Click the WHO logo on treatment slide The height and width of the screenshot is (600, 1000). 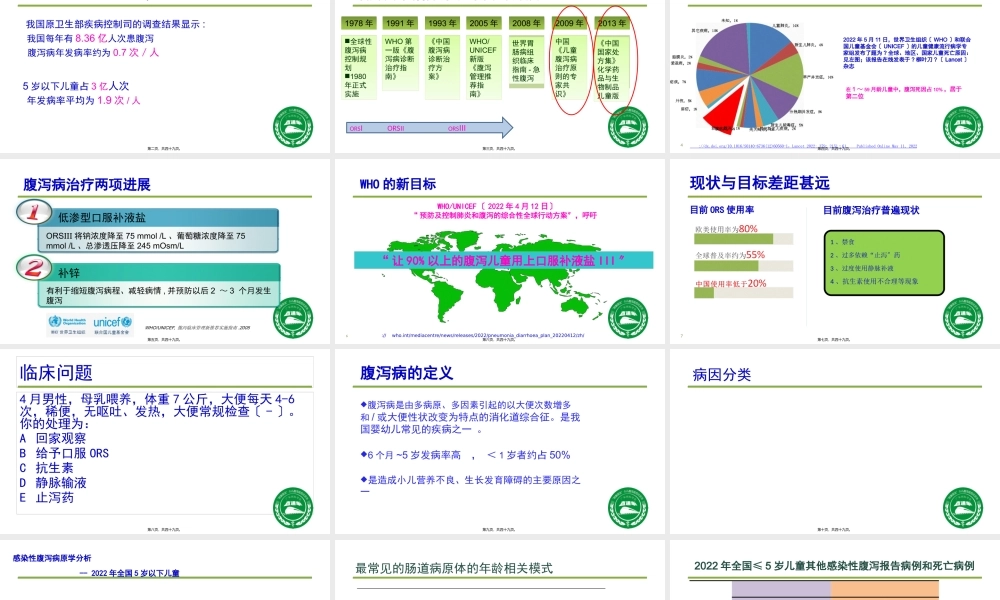[68, 323]
